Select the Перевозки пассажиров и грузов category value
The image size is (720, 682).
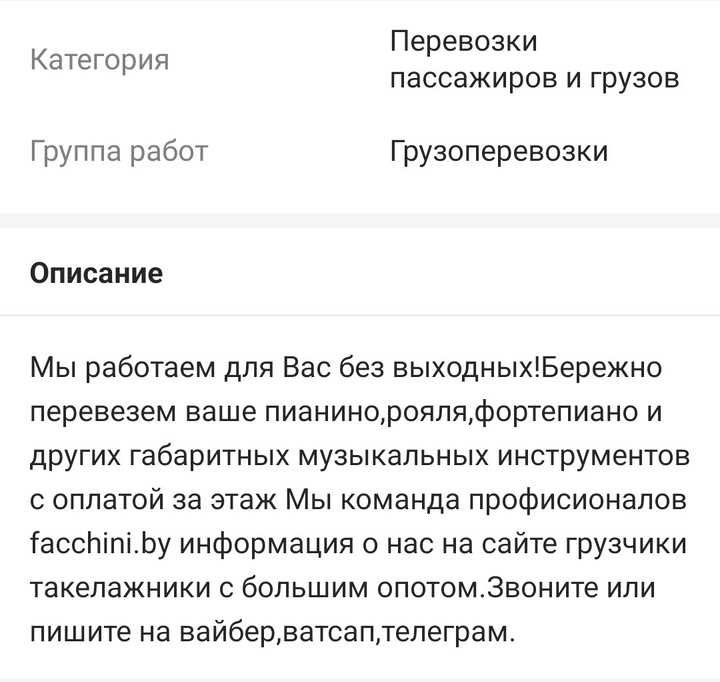coord(534,60)
